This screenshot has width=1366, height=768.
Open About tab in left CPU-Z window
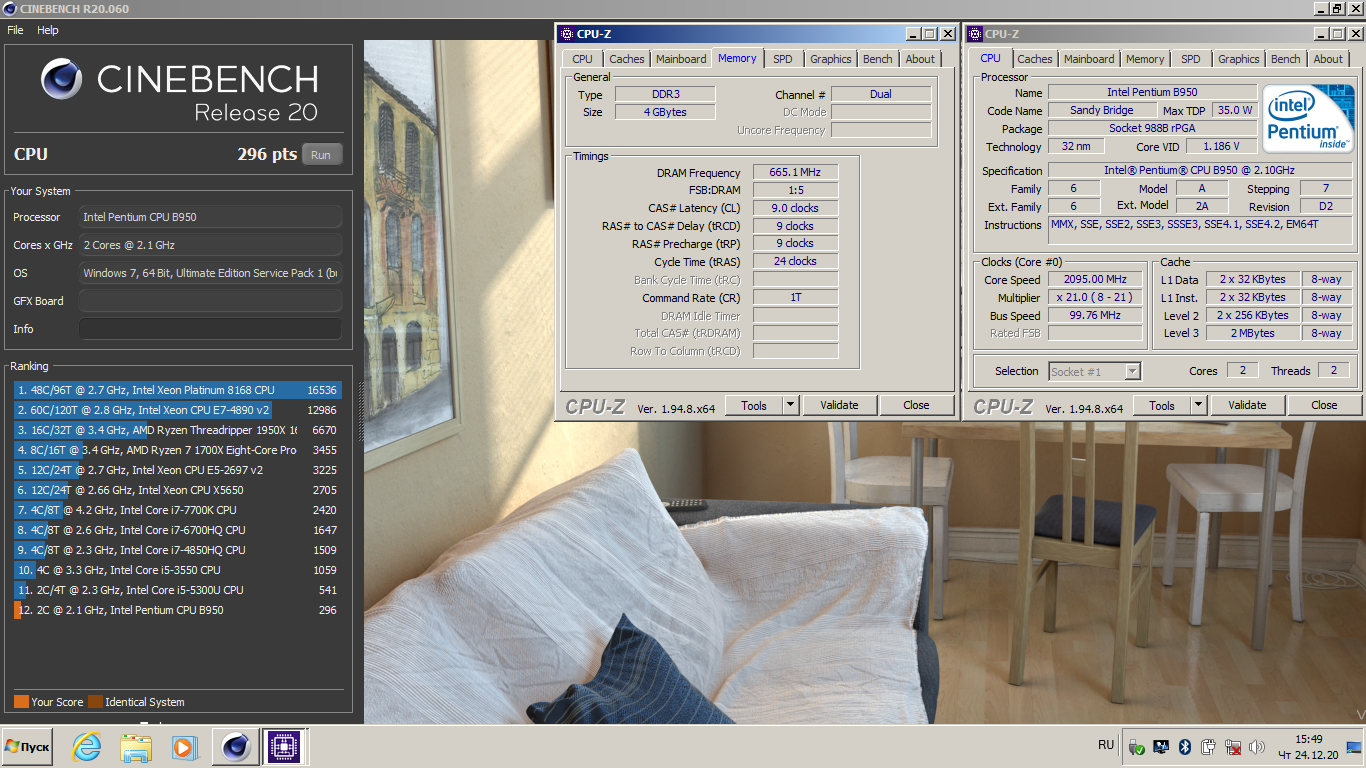[x=920, y=59]
